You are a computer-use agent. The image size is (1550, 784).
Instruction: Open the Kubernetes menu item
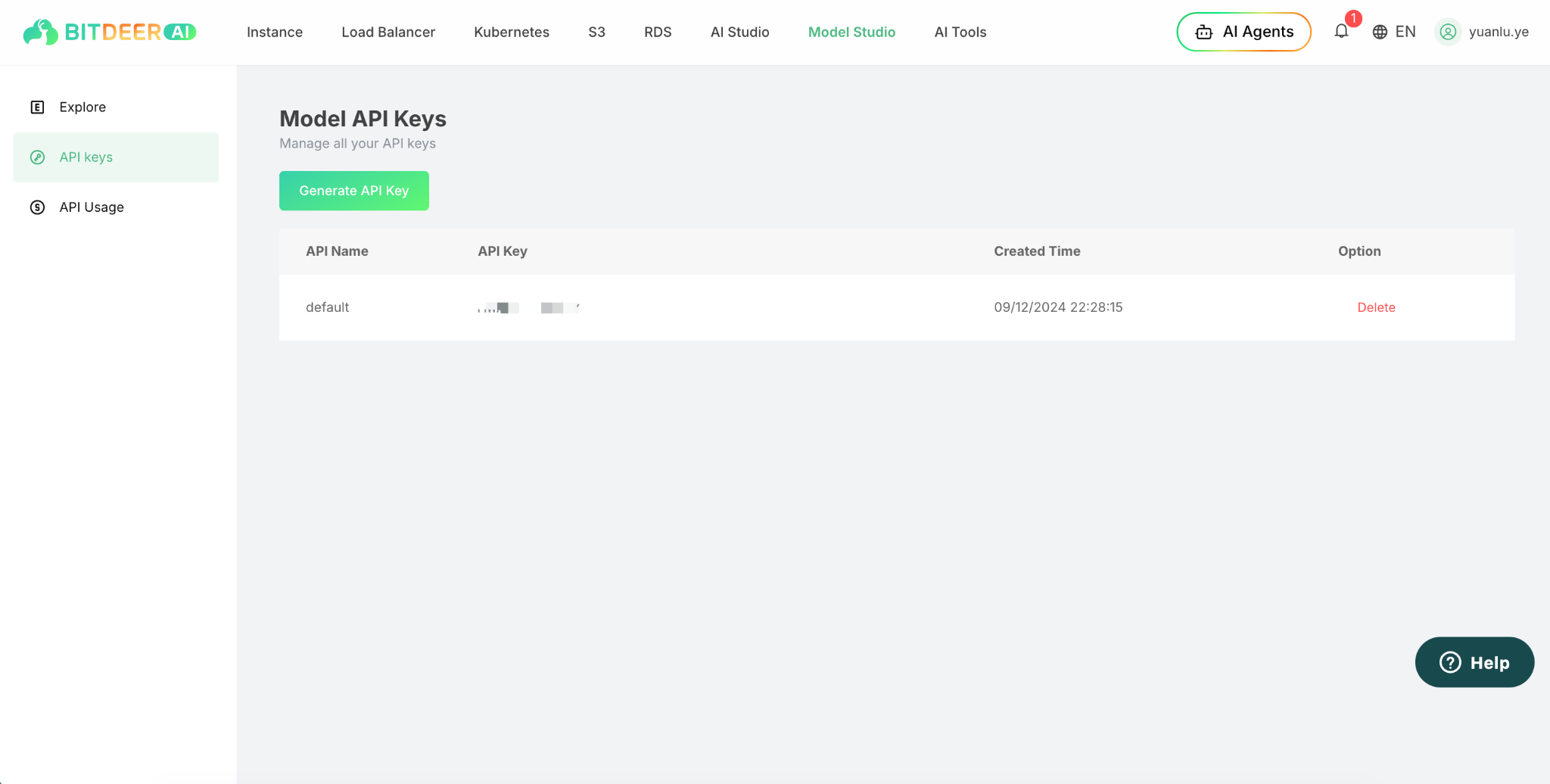512,32
